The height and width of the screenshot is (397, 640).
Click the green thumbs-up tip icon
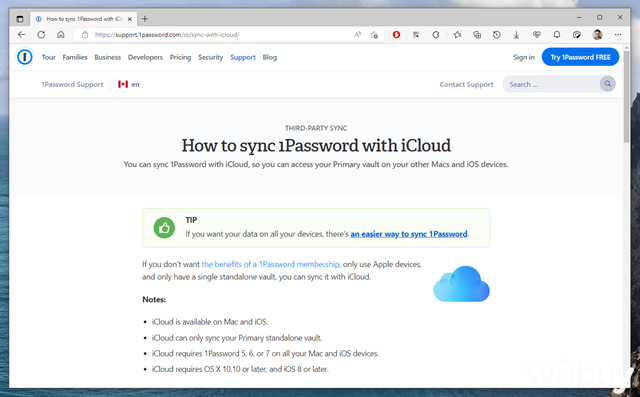click(164, 228)
